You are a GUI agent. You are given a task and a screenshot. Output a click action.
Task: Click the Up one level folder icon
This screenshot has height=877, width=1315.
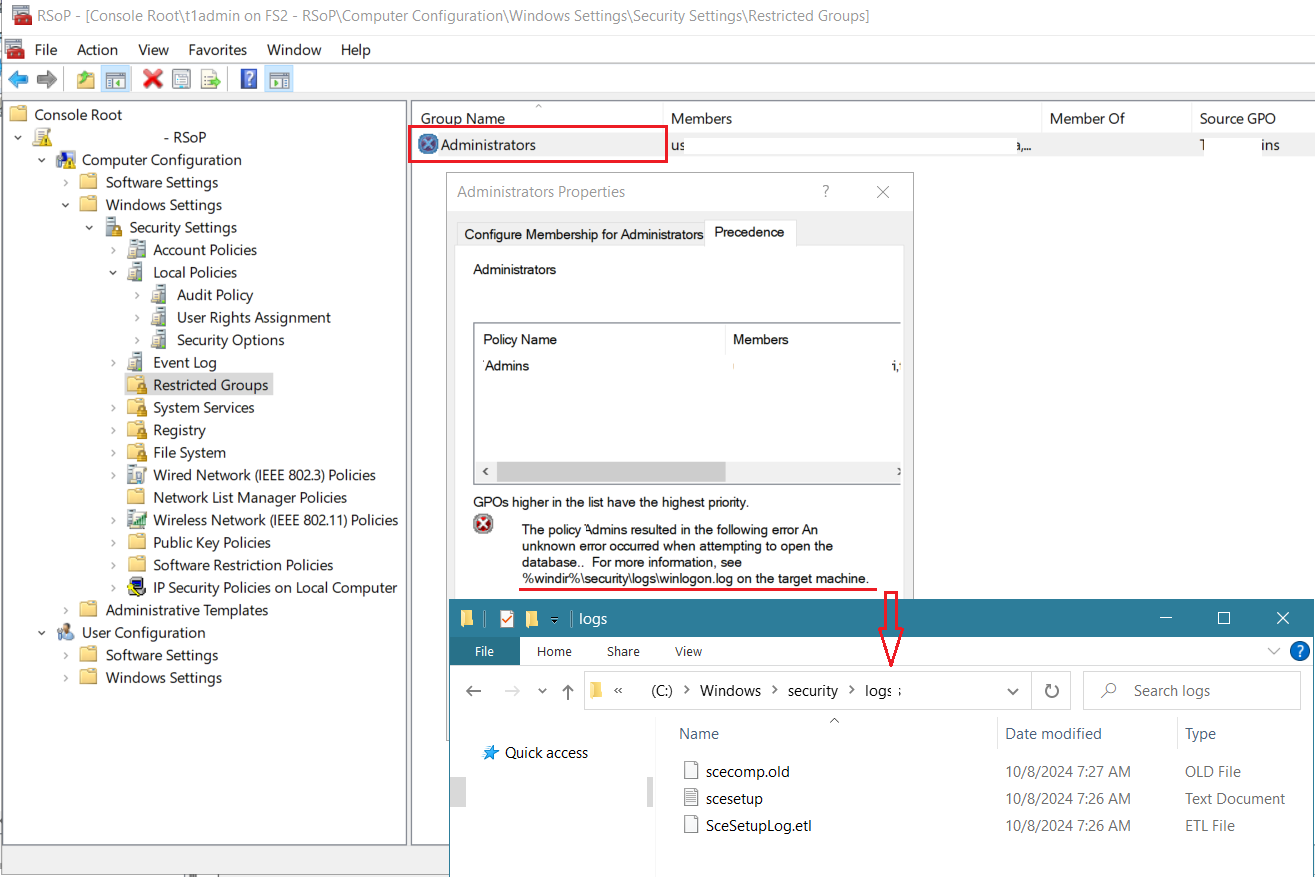86,79
